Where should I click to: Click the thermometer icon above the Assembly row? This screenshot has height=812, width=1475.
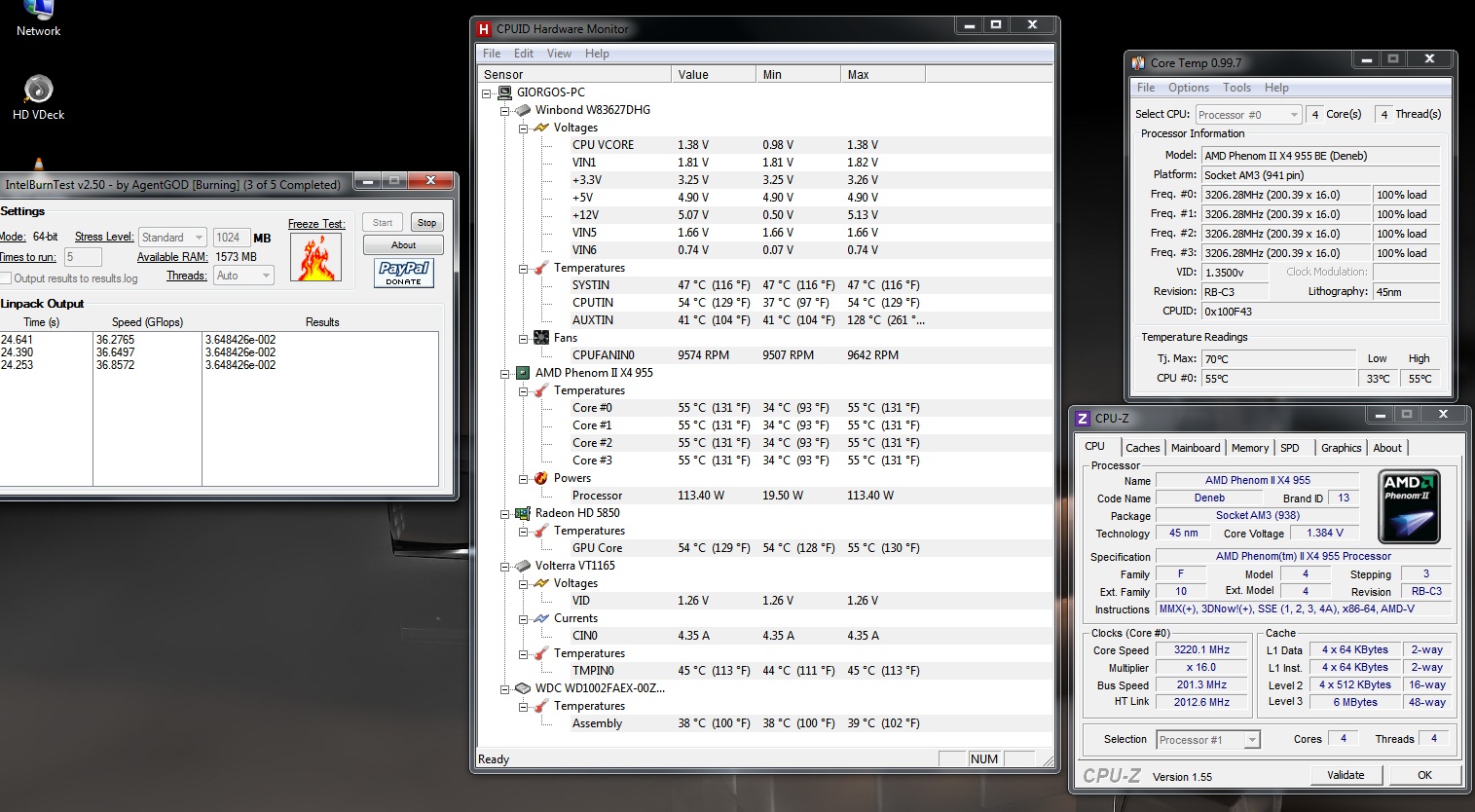[541, 706]
